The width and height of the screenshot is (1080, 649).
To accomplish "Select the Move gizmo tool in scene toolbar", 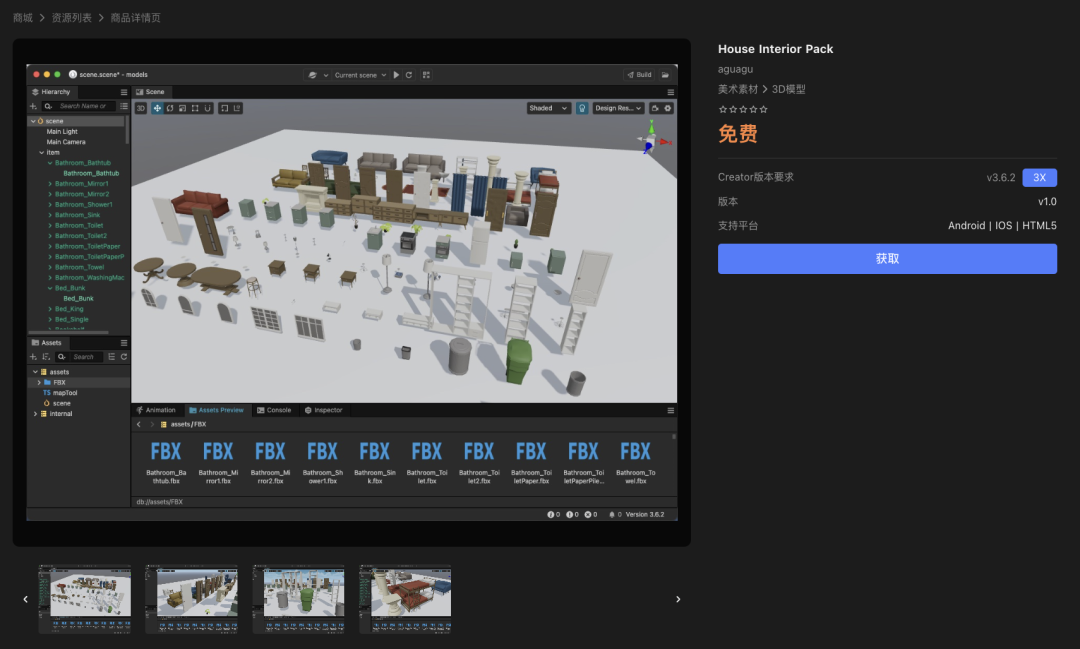I will (x=157, y=108).
